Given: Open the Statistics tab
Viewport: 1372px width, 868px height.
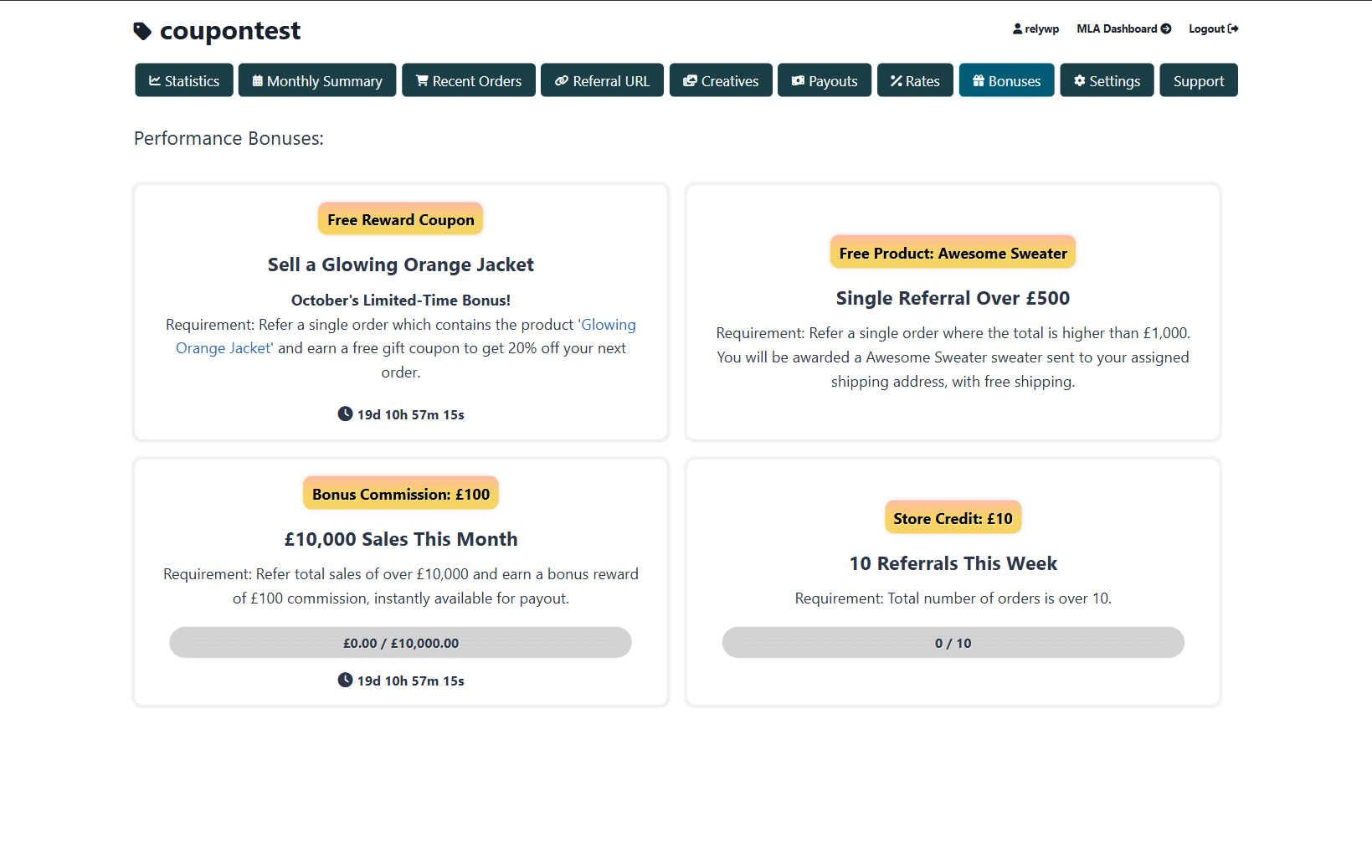Looking at the screenshot, I should click(x=184, y=80).
